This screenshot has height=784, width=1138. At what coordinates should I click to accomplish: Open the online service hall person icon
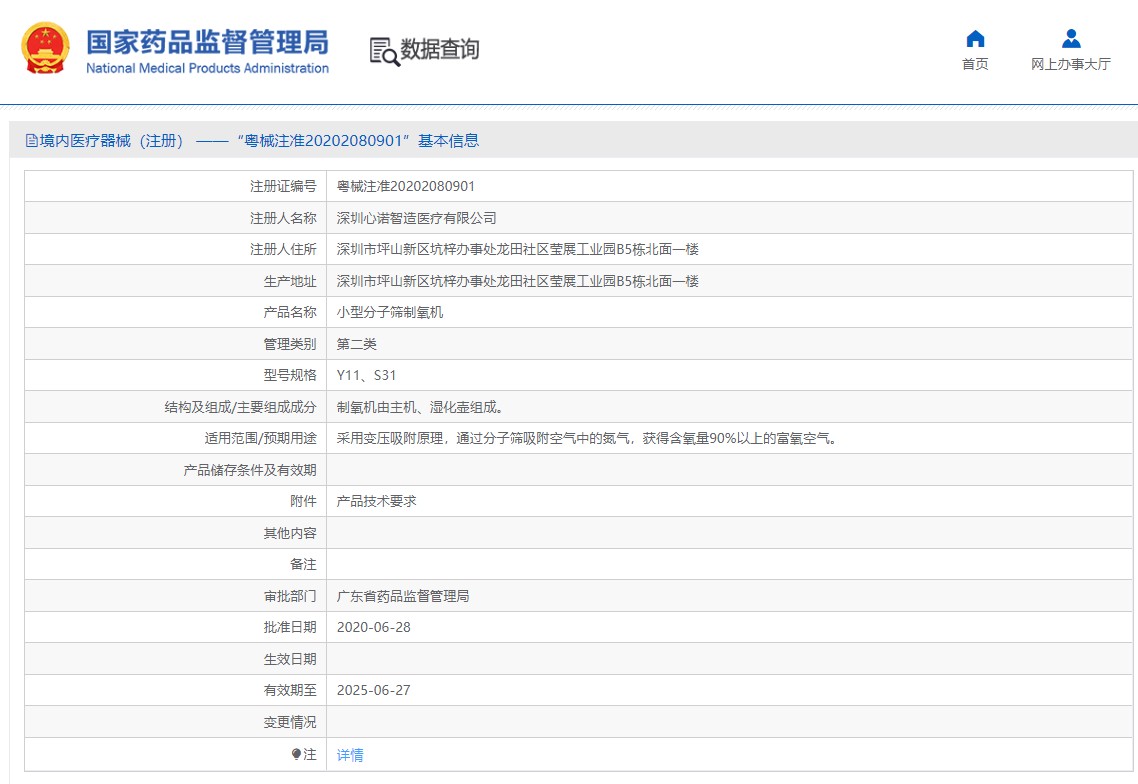pyautogui.click(x=1071, y=38)
